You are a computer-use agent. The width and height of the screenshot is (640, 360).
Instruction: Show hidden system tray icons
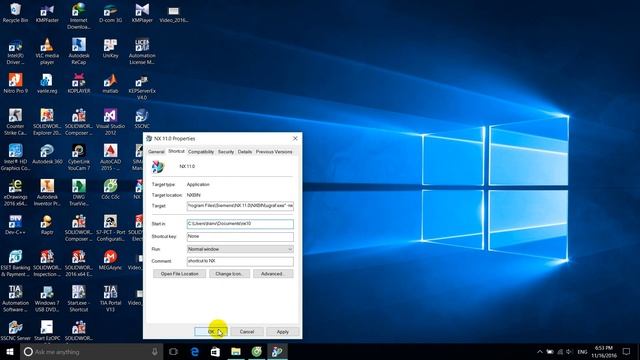(x=540, y=352)
